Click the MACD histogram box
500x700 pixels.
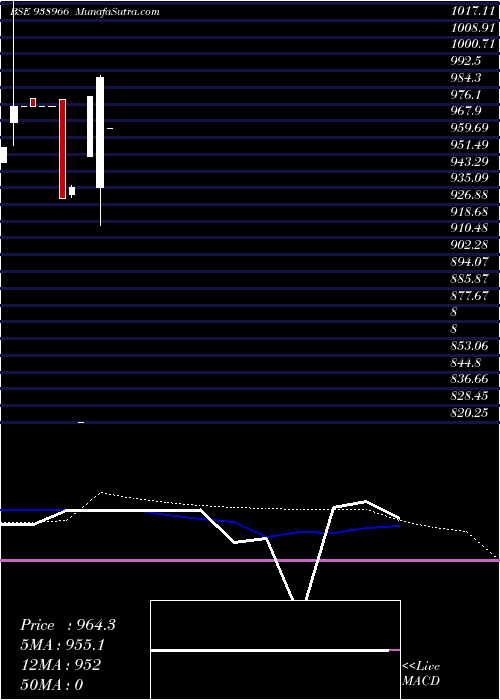(x=275, y=650)
